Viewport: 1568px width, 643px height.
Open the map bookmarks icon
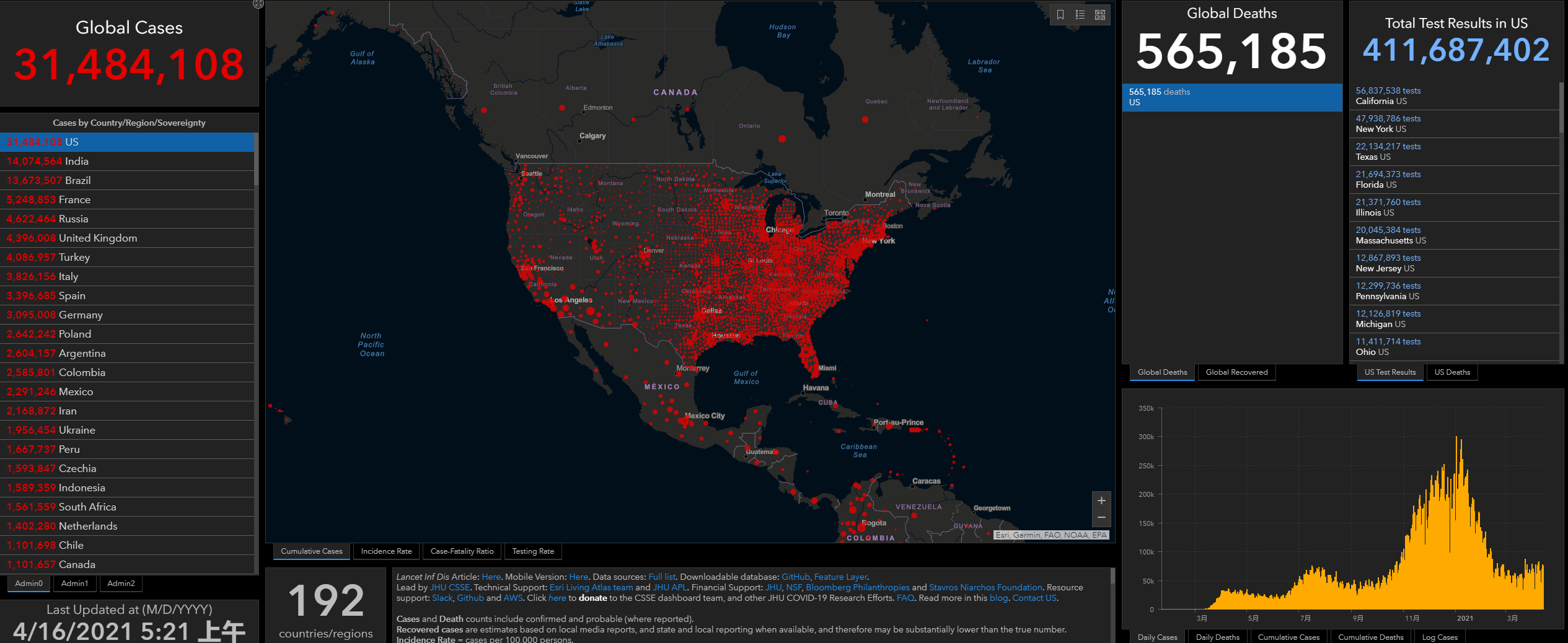tap(1060, 15)
